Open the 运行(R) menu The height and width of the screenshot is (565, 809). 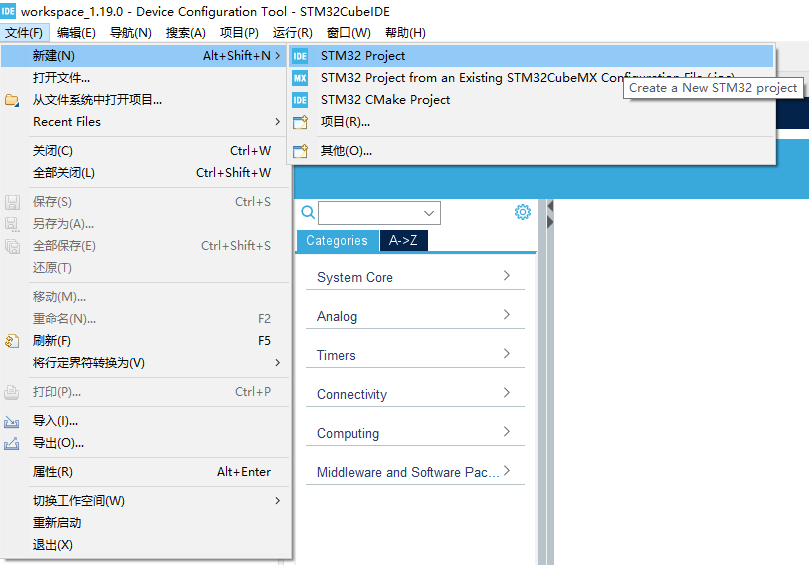[293, 33]
